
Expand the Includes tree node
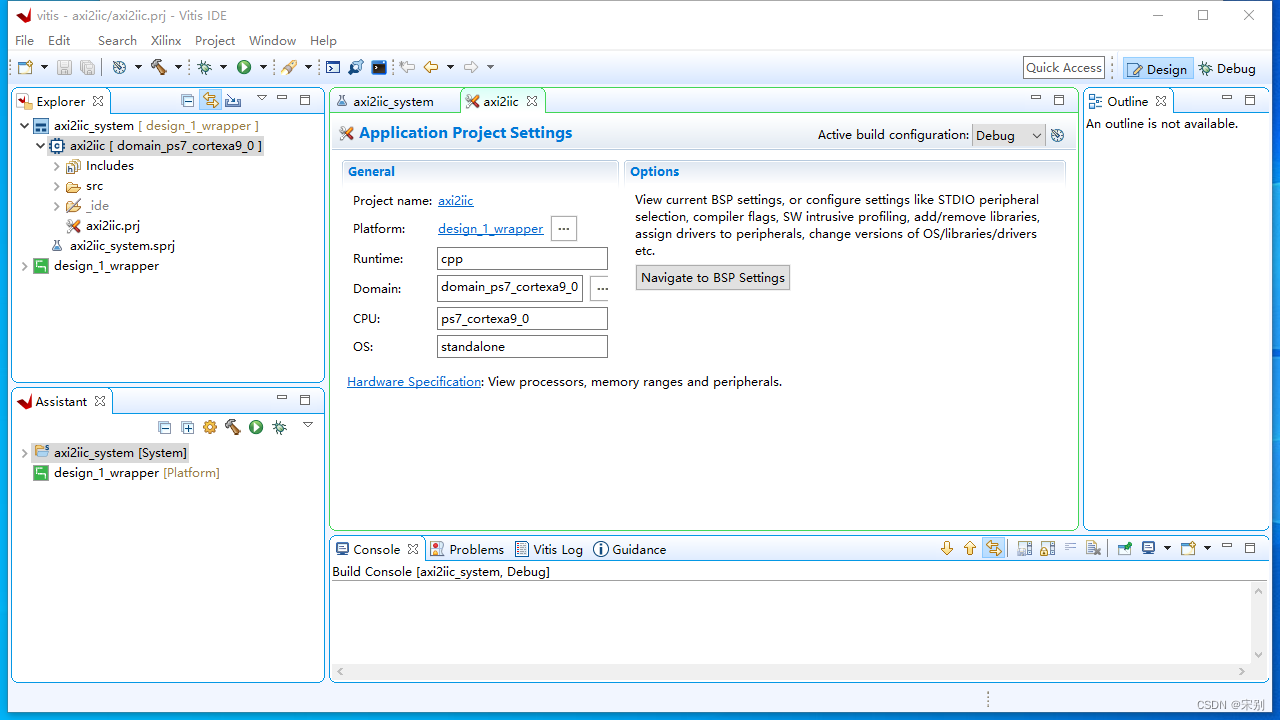(x=57, y=166)
